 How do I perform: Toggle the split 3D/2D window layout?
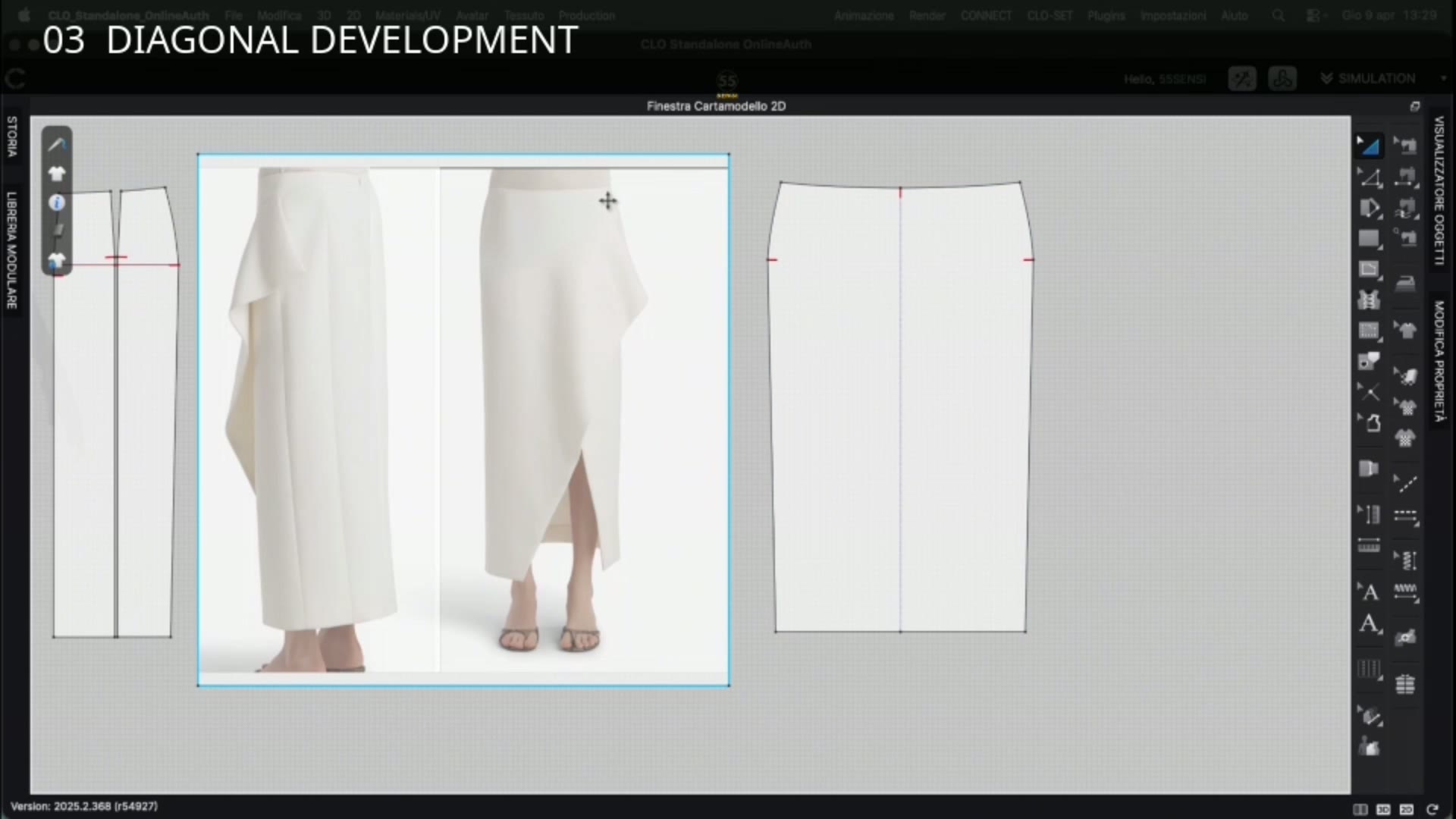point(1360,809)
